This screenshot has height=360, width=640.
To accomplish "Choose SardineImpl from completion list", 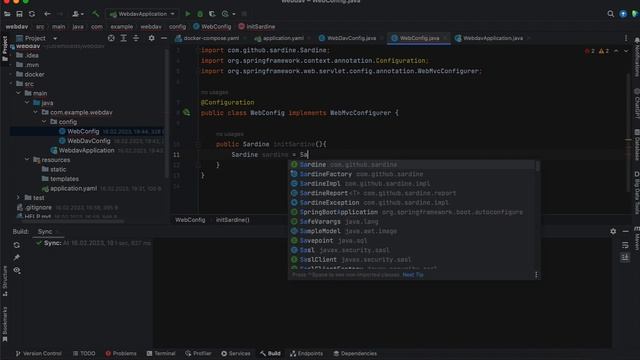I will 411,184.
